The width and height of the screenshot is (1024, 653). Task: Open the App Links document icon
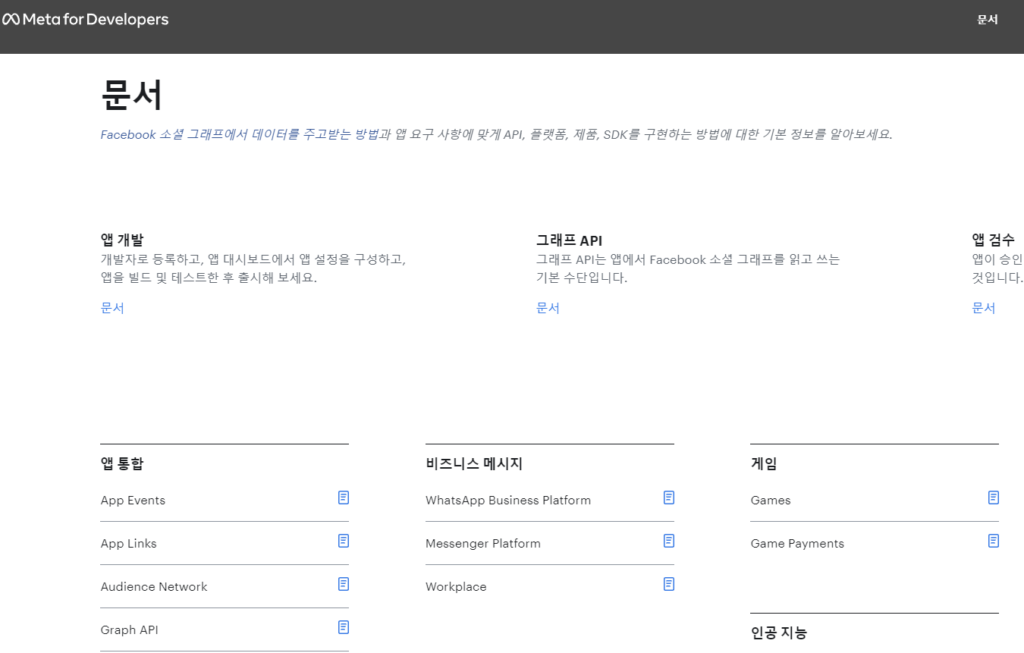coord(344,541)
